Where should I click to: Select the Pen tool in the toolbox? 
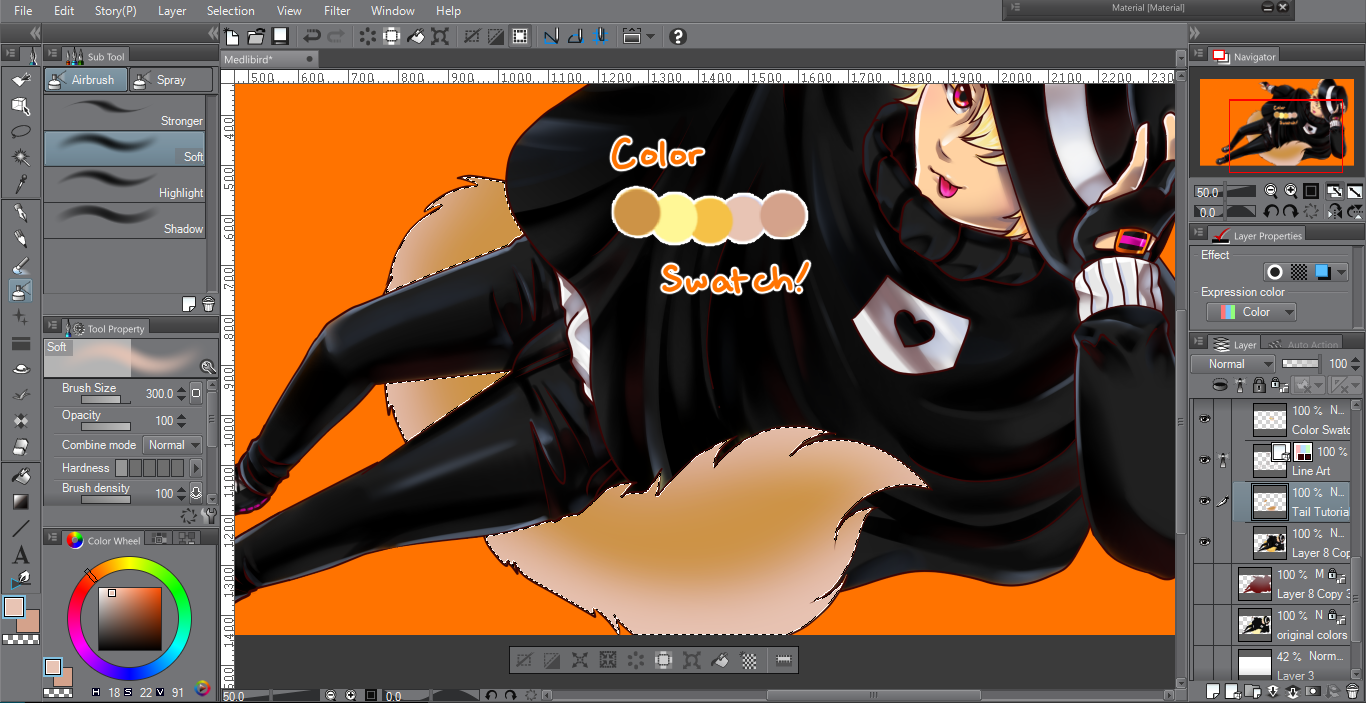[21, 214]
